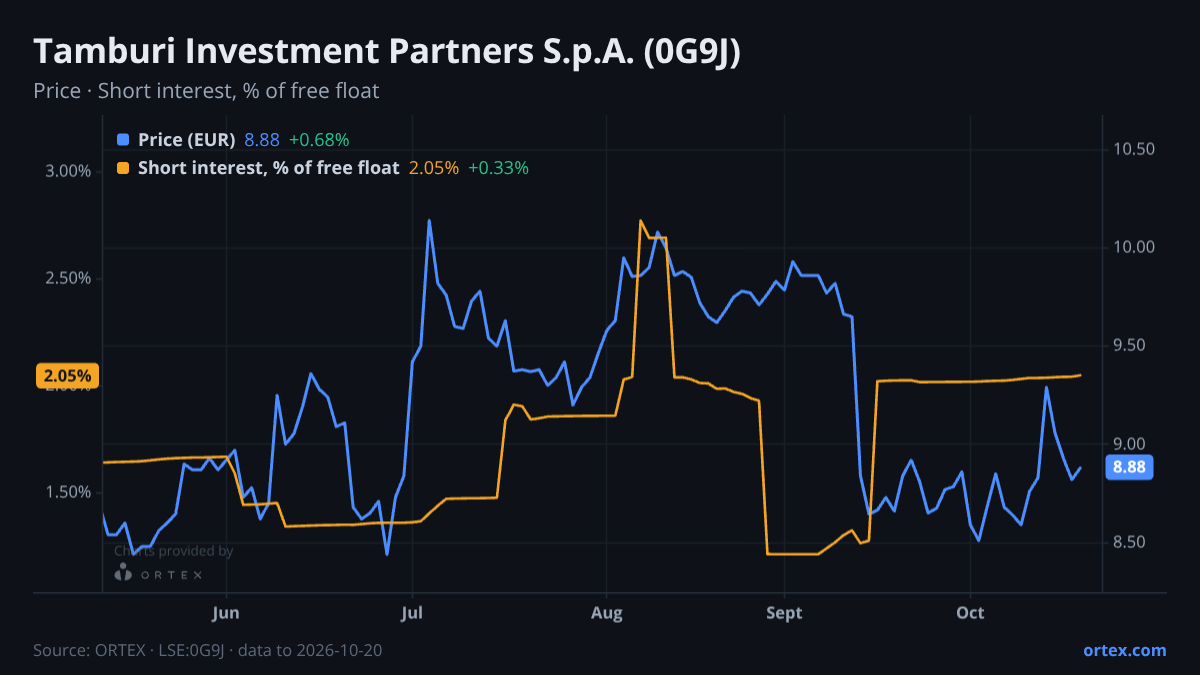Click the Oct x-axis label

tap(970, 613)
